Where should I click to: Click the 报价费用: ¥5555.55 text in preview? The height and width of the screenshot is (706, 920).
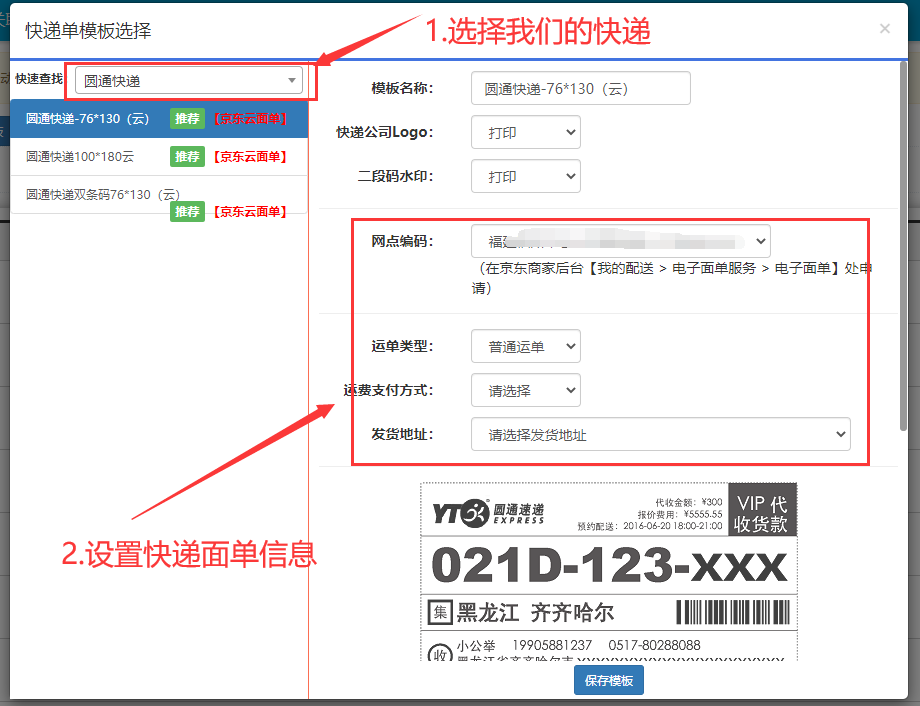click(x=680, y=514)
